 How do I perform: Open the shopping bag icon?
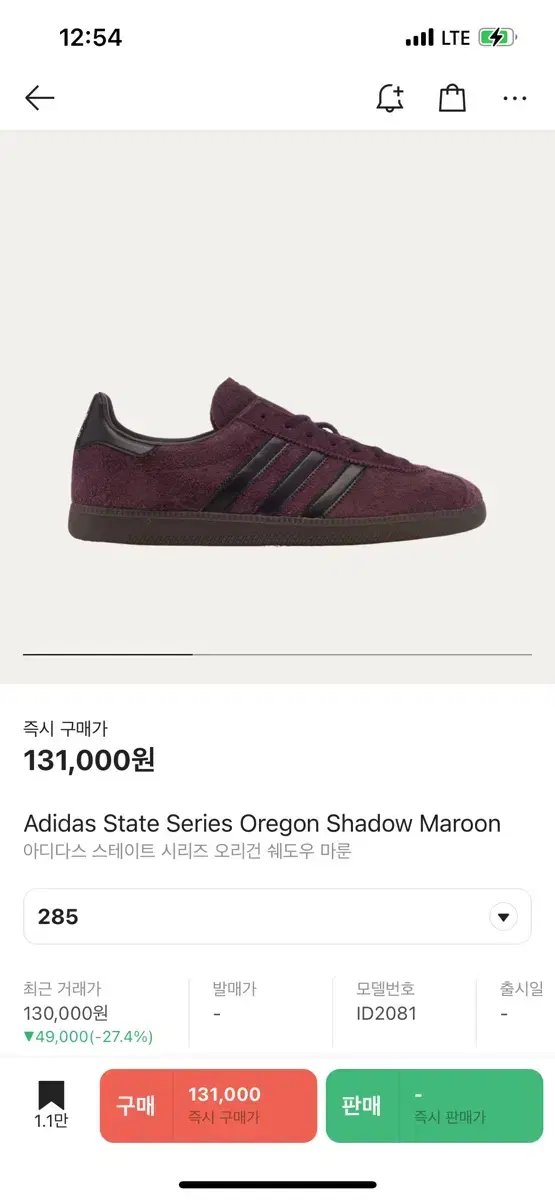pyautogui.click(x=452, y=97)
